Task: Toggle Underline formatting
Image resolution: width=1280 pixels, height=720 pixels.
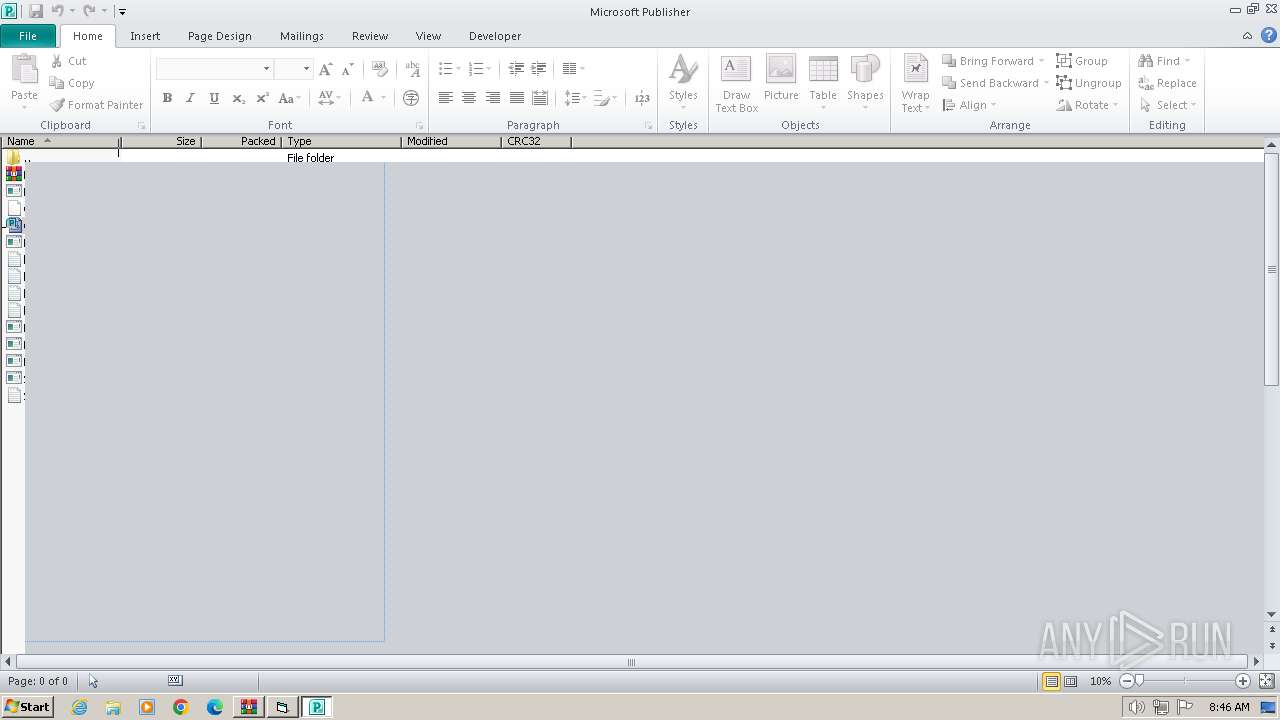Action: (214, 98)
